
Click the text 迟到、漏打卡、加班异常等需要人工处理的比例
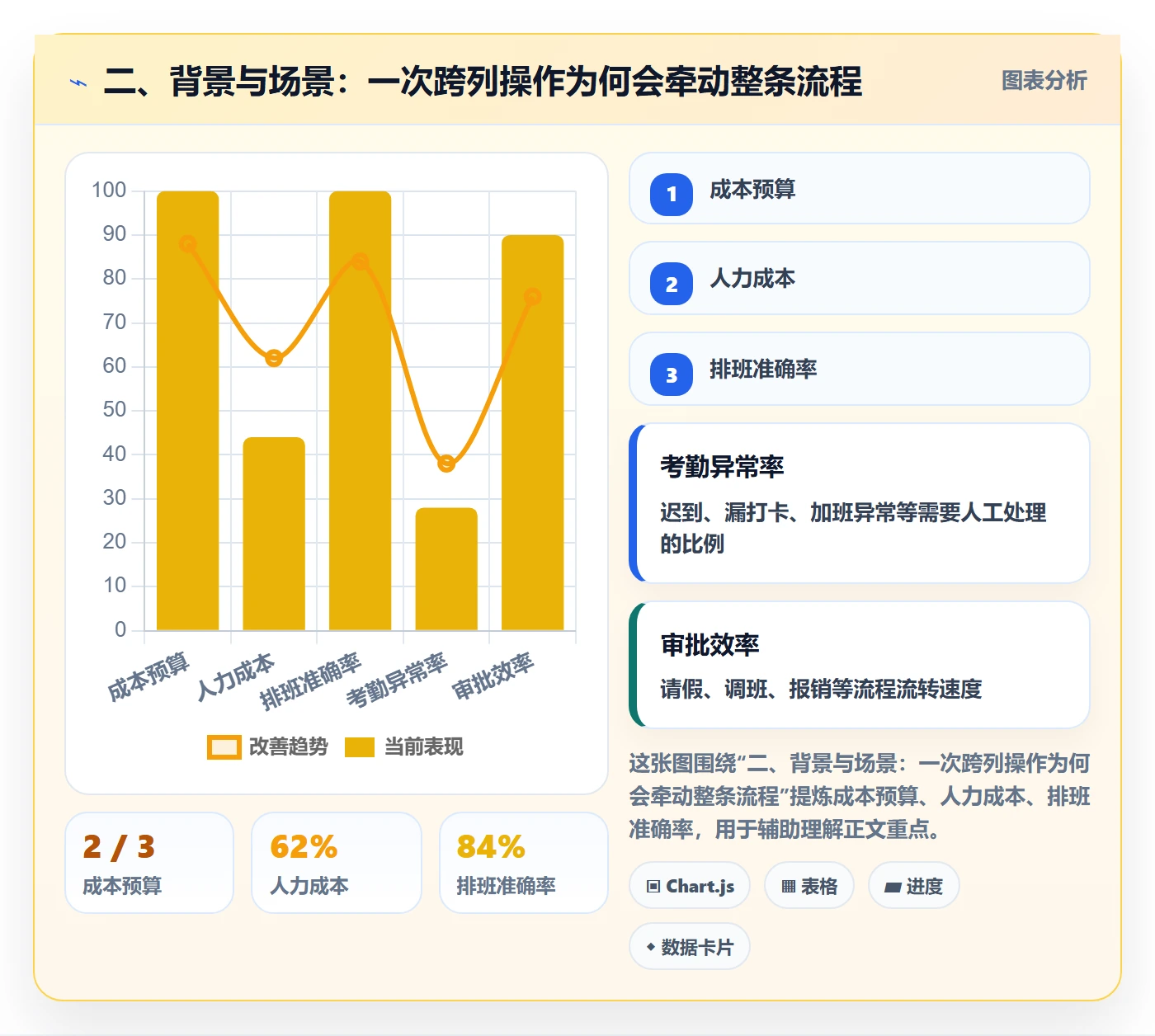[853, 528]
